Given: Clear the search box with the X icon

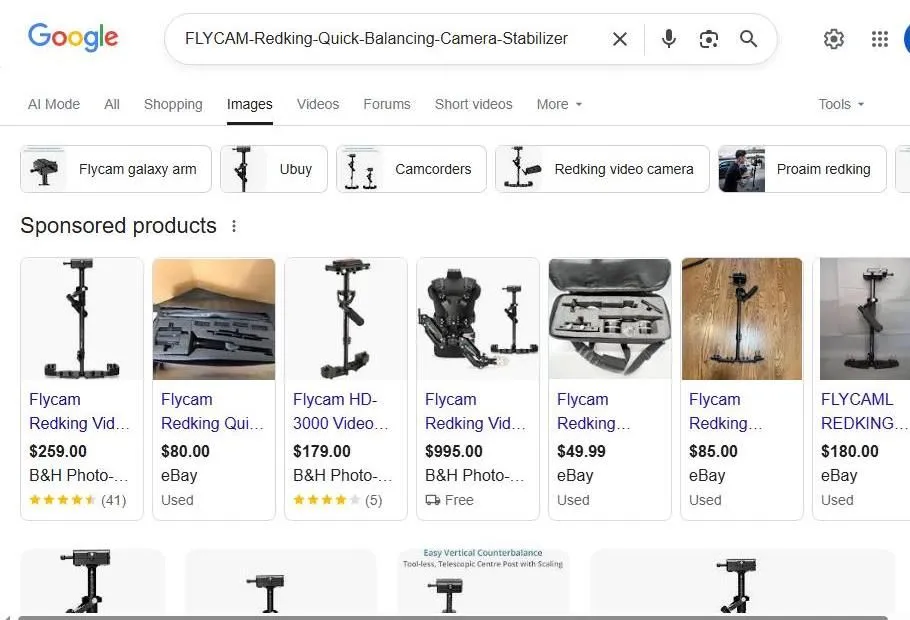Looking at the screenshot, I should [620, 39].
